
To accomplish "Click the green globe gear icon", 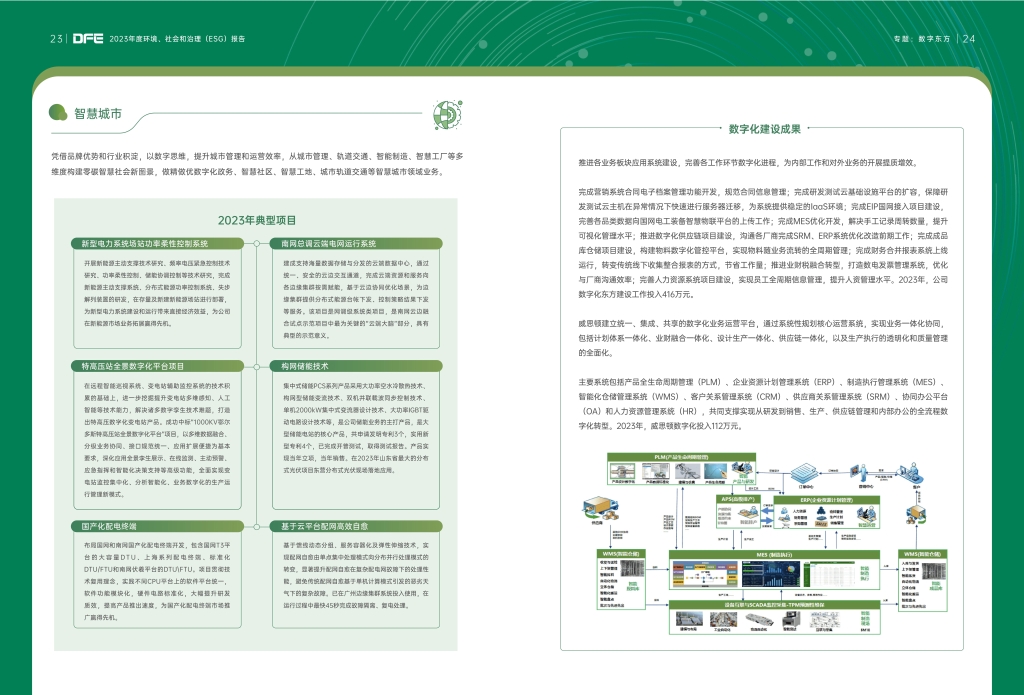I will [x=445, y=113].
